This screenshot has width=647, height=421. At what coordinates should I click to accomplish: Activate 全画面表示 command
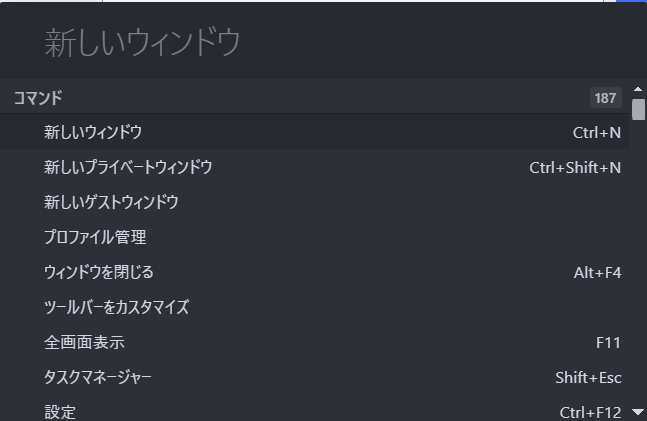(84, 342)
